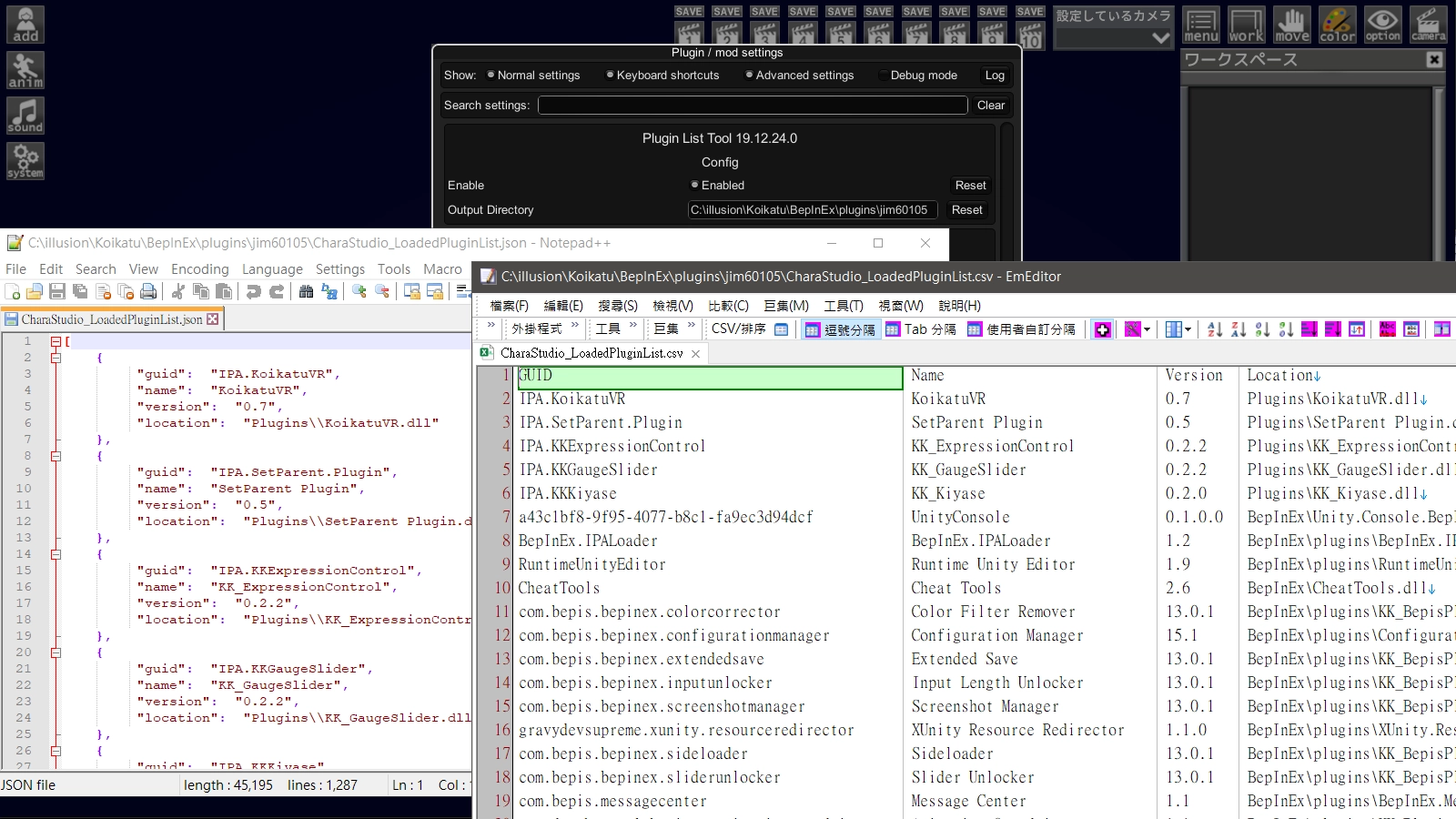The height and width of the screenshot is (819, 1456).
Task: Click the Log button in plugin settings
Action: pyautogui.click(x=995, y=76)
